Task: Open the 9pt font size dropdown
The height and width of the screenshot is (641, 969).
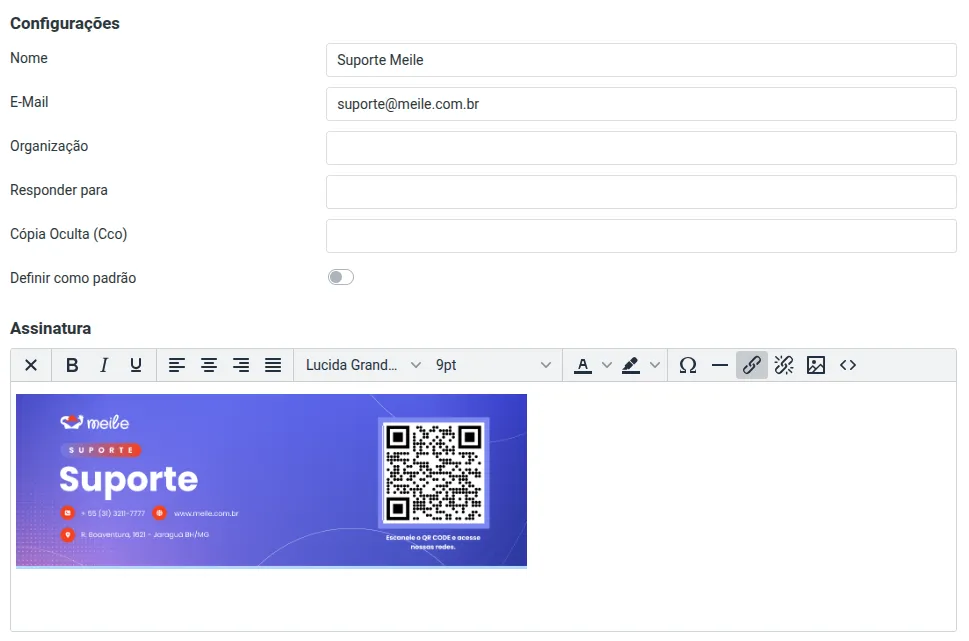Action: point(493,365)
